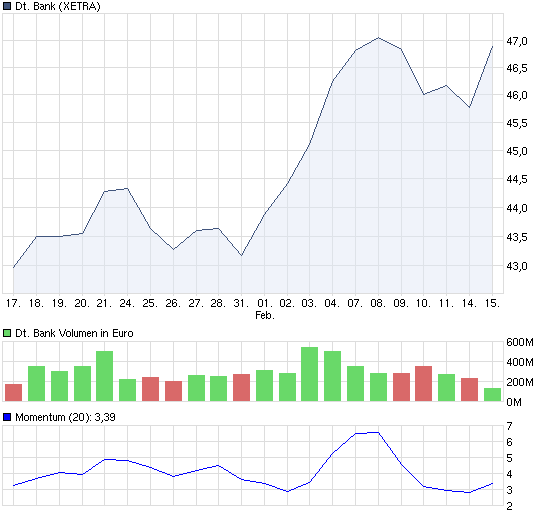The image size is (545, 514).
Task: Click the 44,0 price axis label
Action: [x=517, y=209]
